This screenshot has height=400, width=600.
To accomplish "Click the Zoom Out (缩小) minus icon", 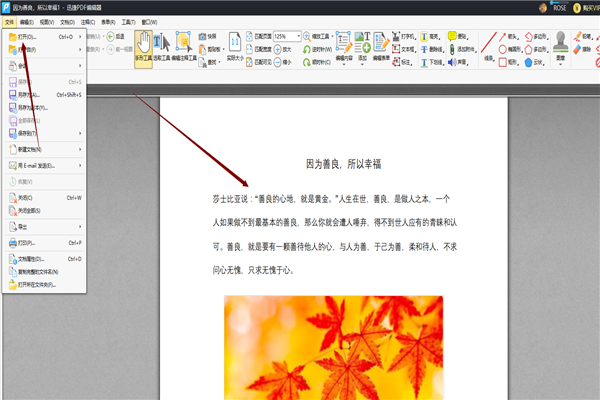I will pyautogui.click(x=277, y=62).
